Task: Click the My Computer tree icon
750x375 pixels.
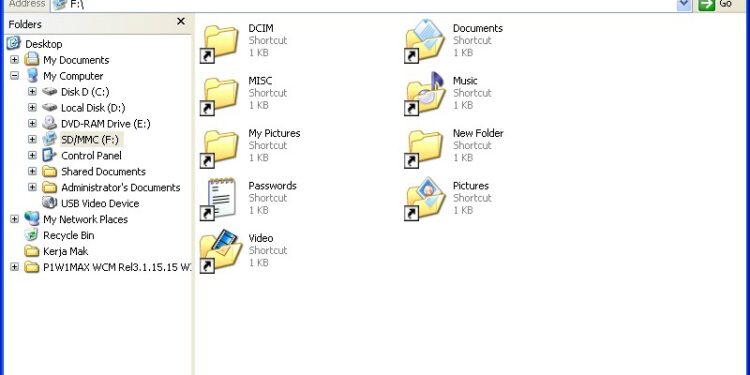Action: [32, 76]
